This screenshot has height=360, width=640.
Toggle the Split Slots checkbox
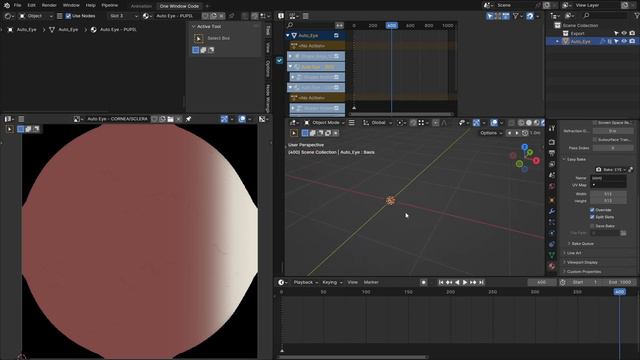(592, 217)
